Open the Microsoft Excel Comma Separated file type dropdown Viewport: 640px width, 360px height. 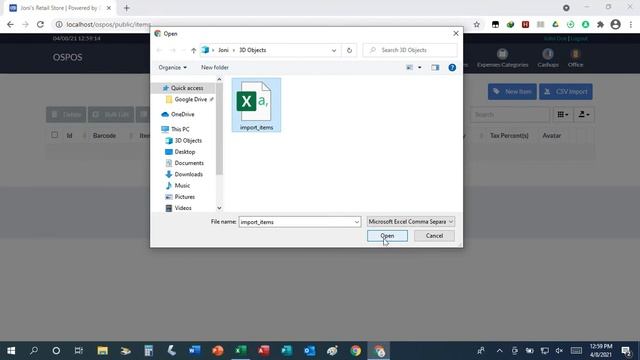[411, 222]
